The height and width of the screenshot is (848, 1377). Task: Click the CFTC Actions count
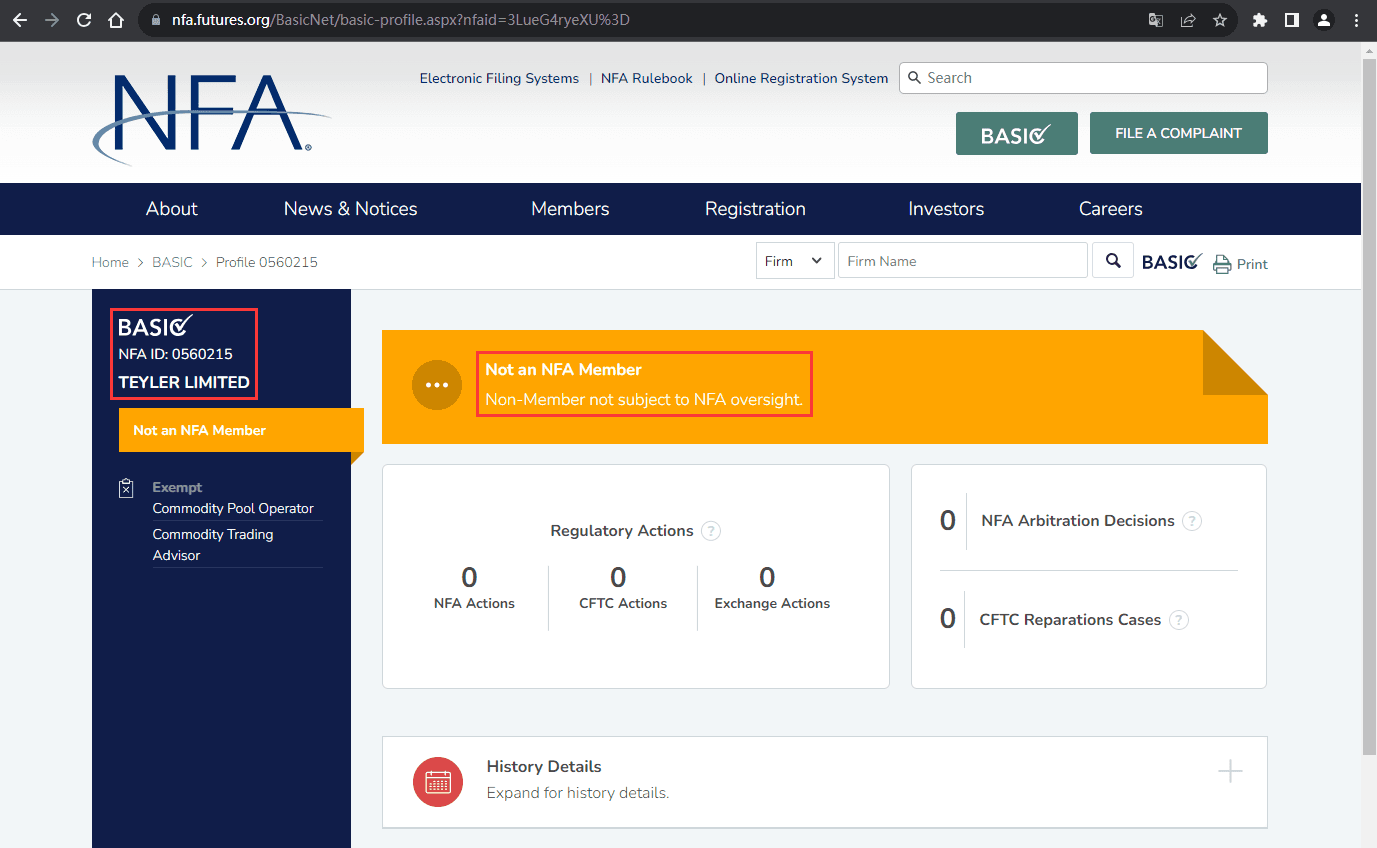pos(618,577)
